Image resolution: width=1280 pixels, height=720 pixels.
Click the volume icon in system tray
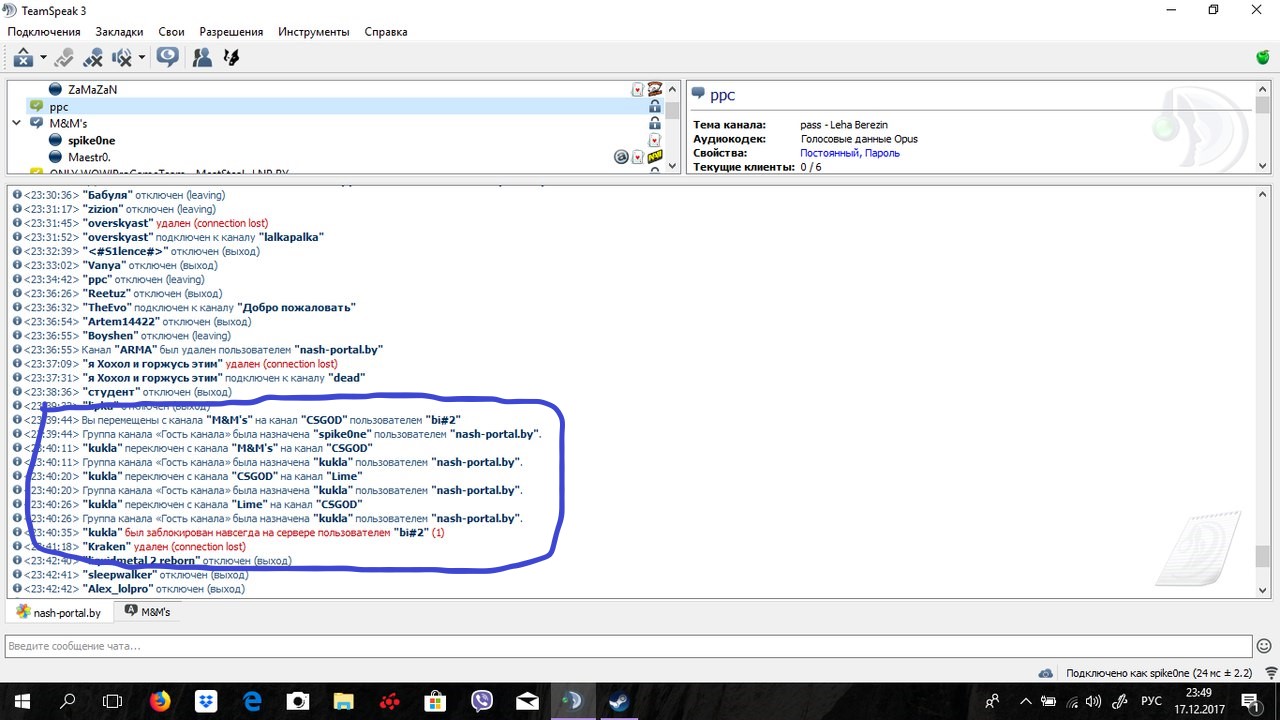coord(1094,701)
